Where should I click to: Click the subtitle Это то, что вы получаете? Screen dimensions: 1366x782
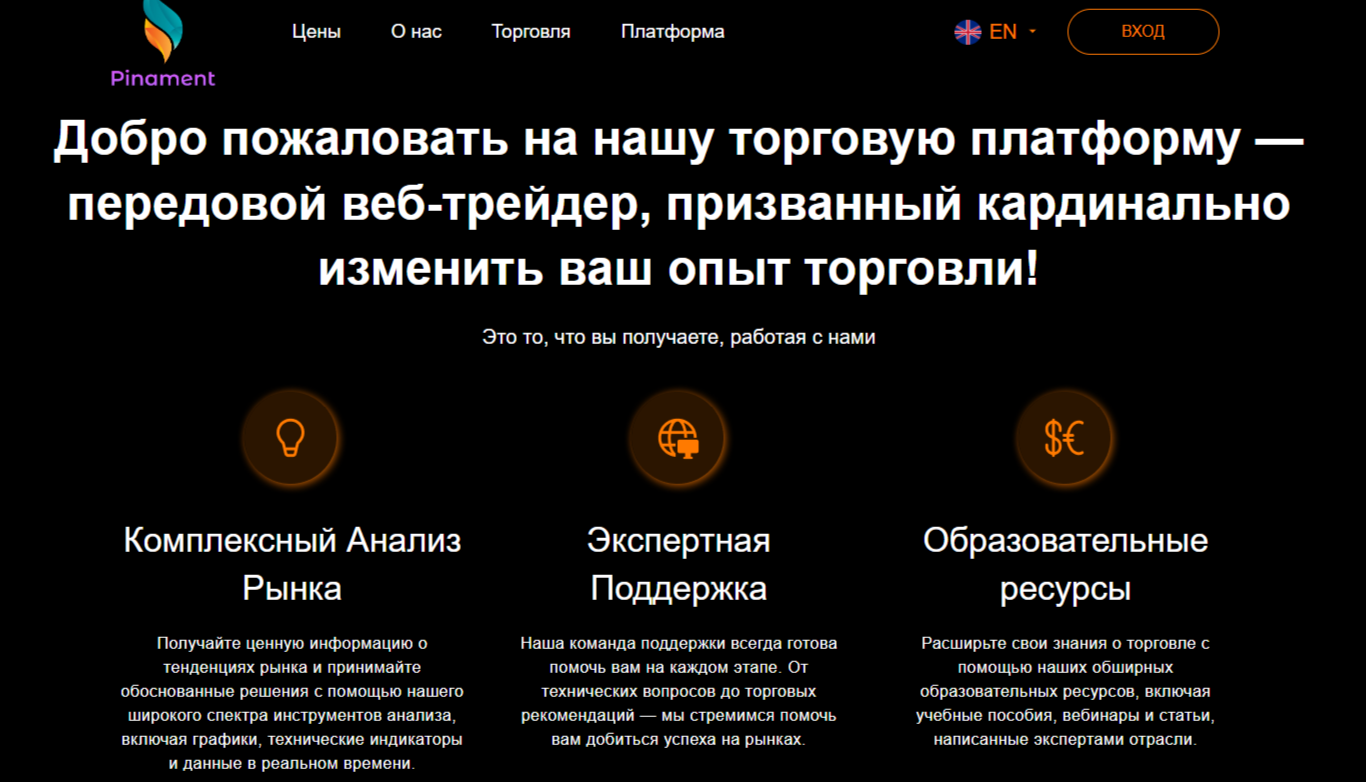(x=679, y=337)
